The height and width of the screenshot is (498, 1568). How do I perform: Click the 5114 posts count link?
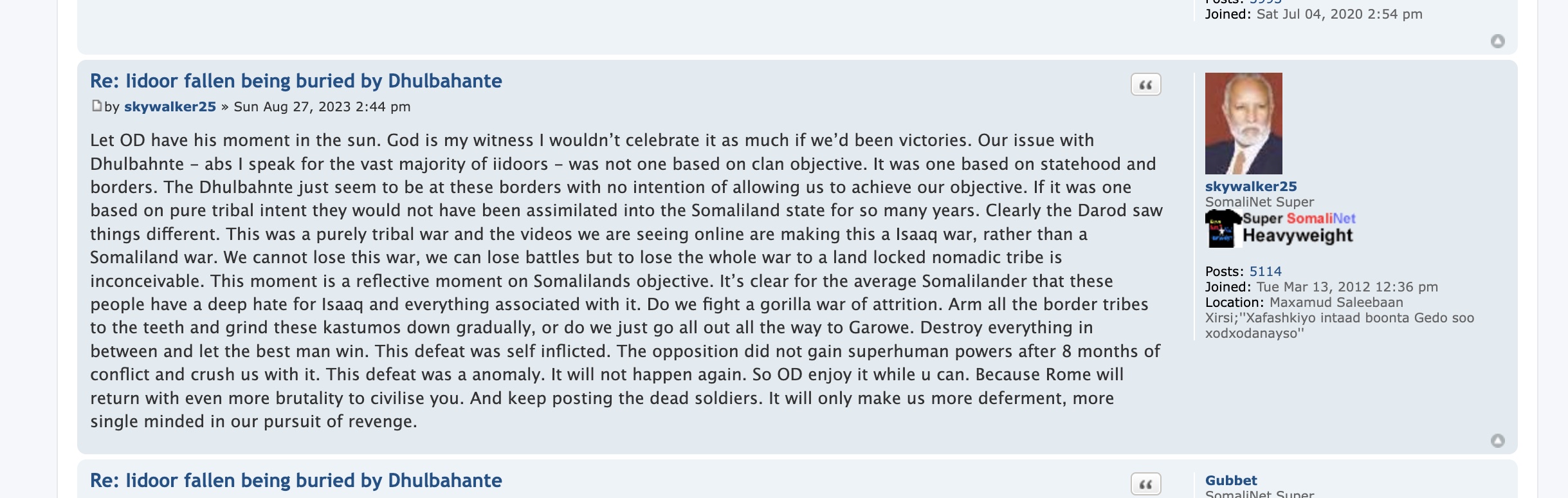1265,272
